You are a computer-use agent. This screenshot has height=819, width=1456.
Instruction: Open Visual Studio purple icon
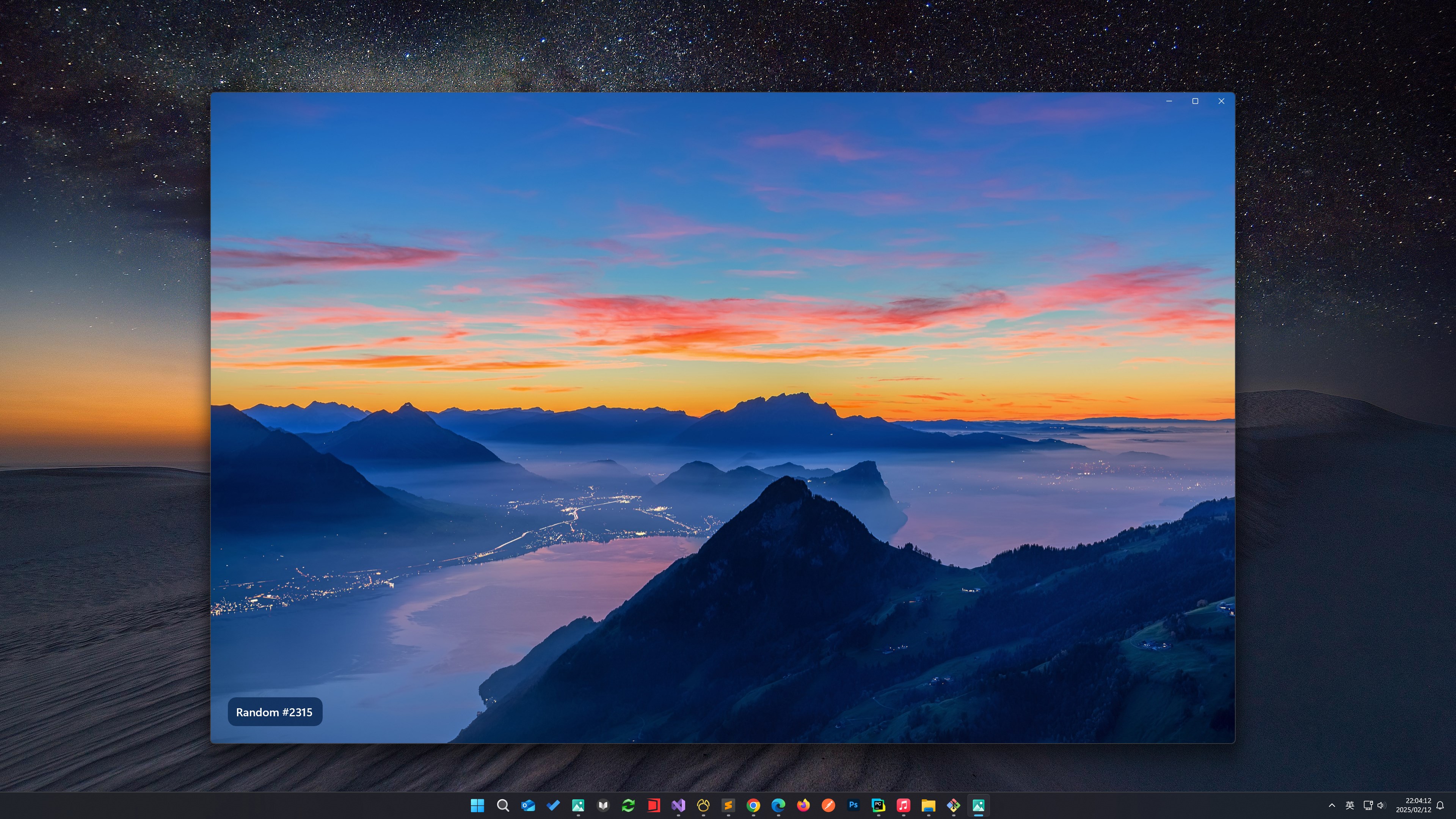point(678,805)
